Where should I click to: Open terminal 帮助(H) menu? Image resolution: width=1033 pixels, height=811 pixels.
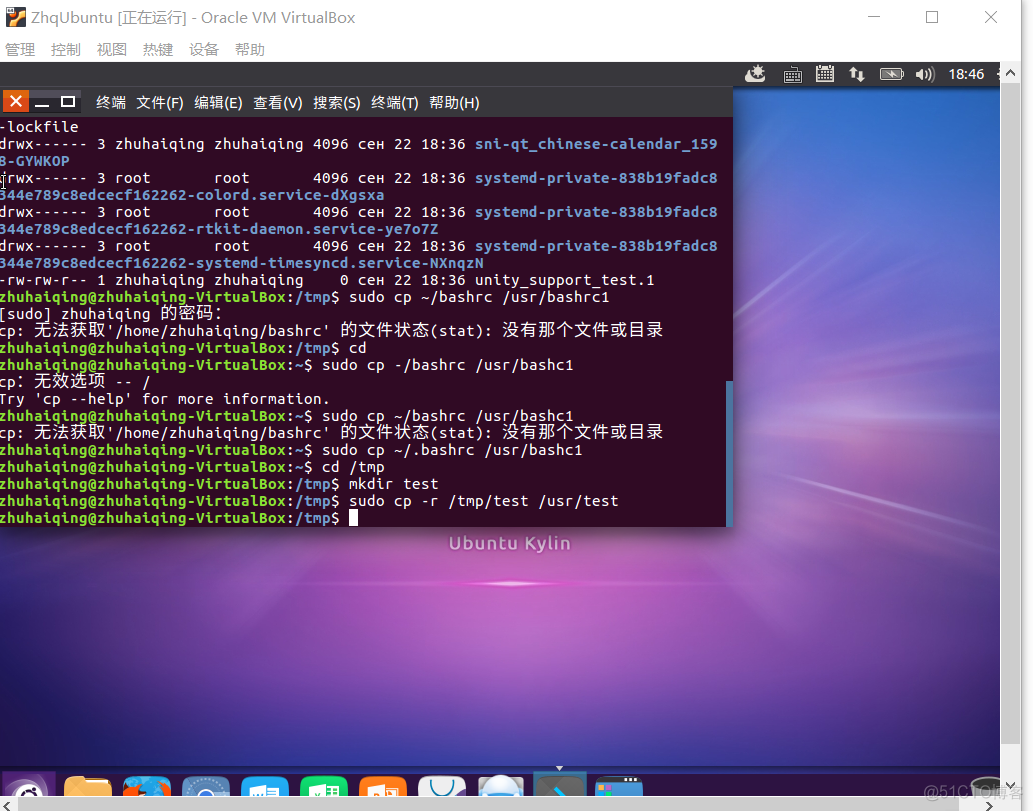coord(454,103)
